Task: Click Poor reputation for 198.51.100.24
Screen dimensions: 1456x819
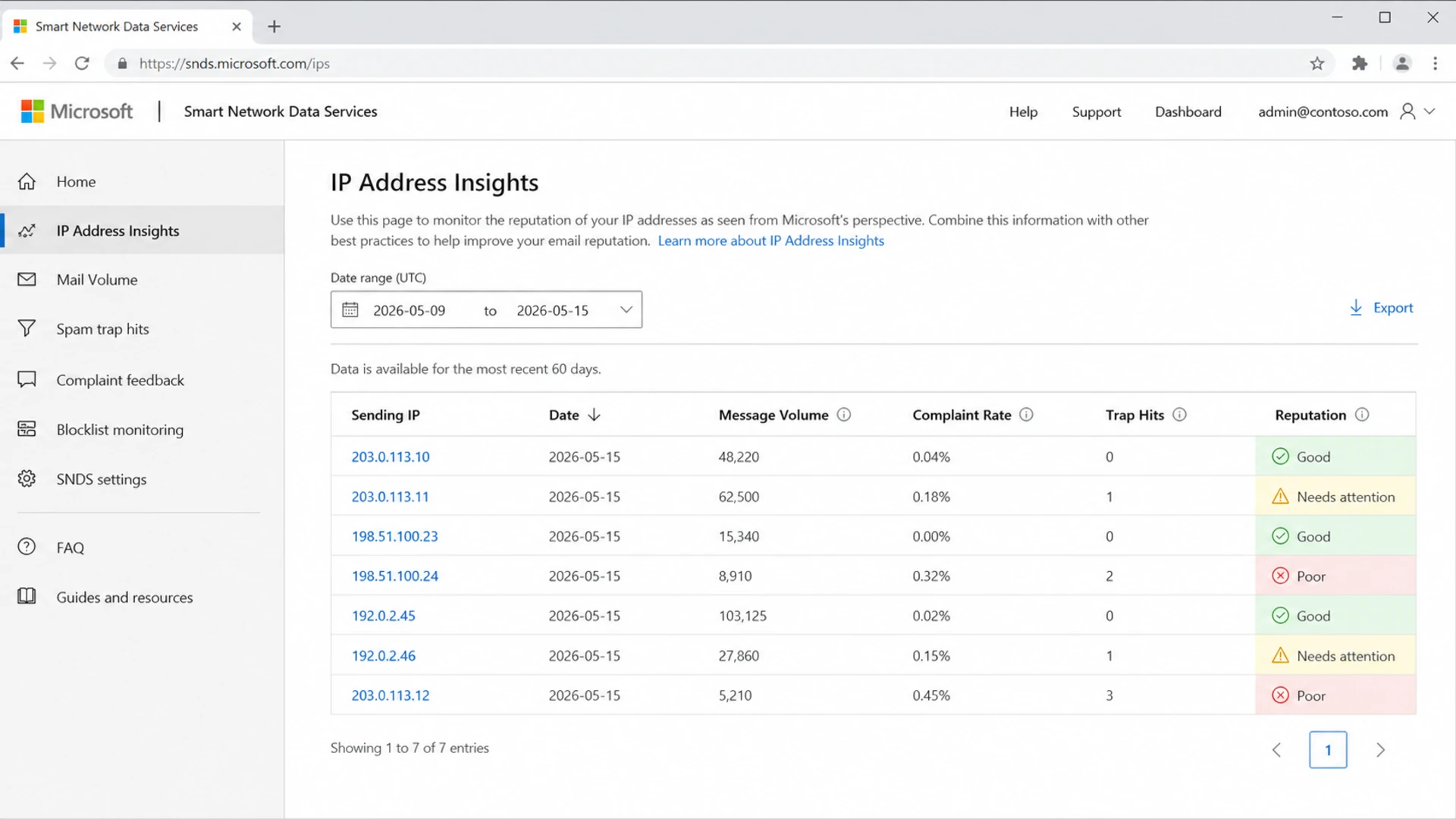Action: [x=1335, y=576]
